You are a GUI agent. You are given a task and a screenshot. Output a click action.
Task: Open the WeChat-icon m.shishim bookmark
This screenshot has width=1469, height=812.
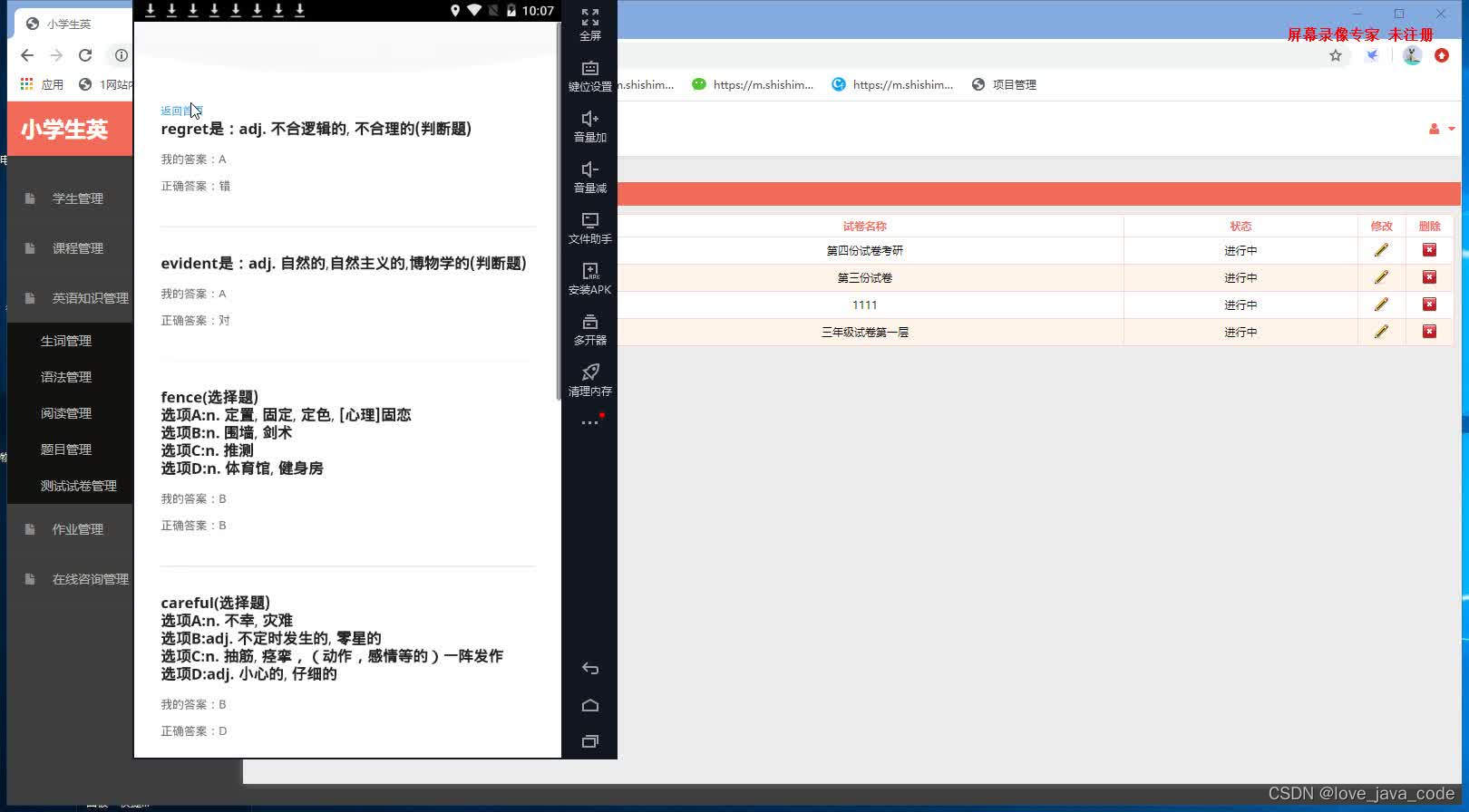[x=753, y=84]
